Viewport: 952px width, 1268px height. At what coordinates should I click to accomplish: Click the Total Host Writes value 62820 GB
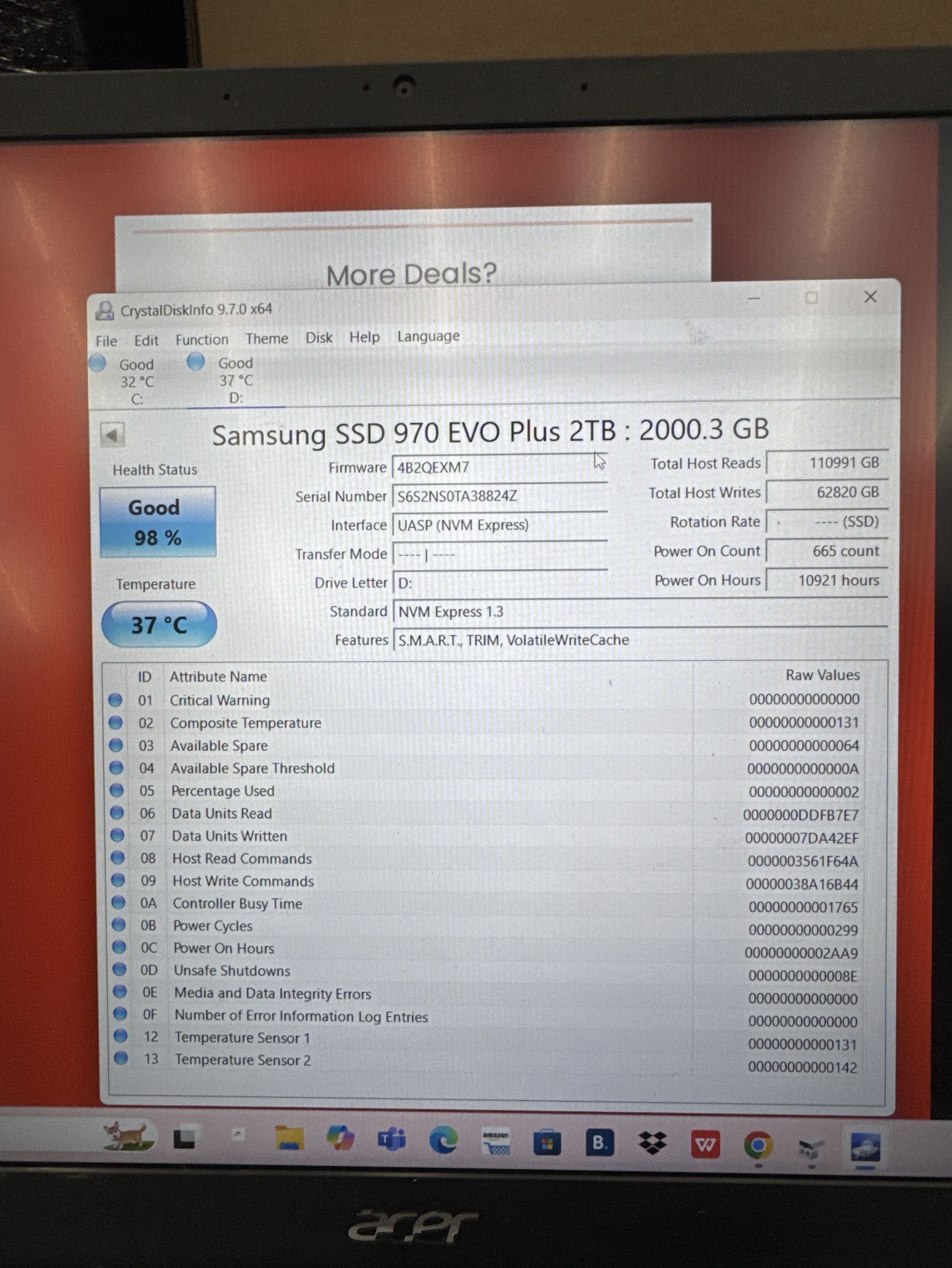[827, 492]
